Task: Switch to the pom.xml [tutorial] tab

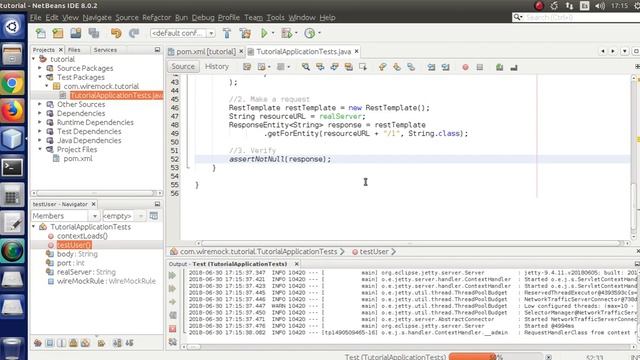Action: 206,51
